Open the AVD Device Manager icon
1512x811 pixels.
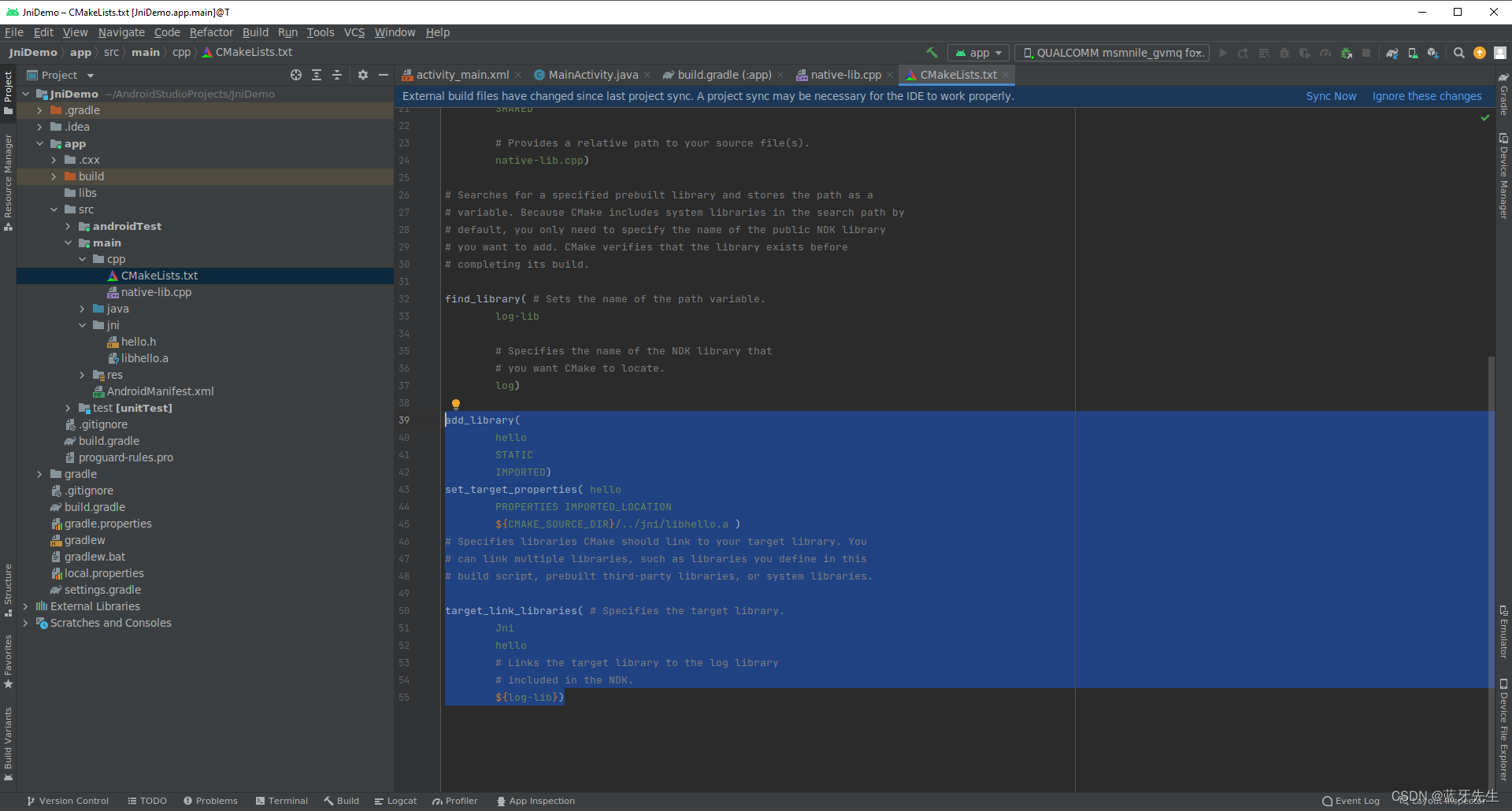1414,53
